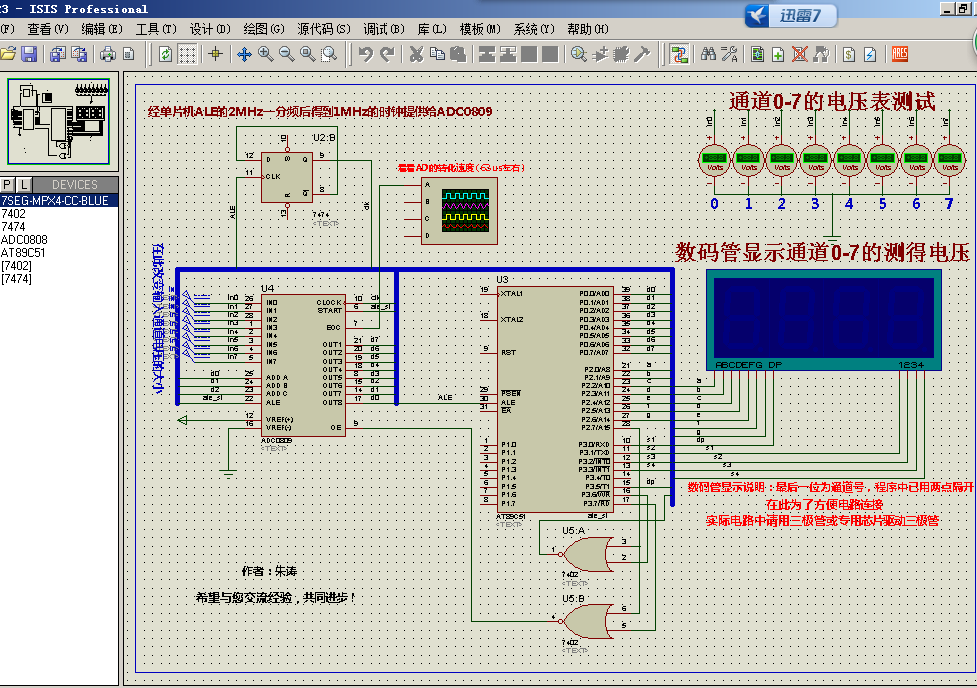Zoom to view entire sheet
This screenshot has width=977, height=688.
click(308, 54)
